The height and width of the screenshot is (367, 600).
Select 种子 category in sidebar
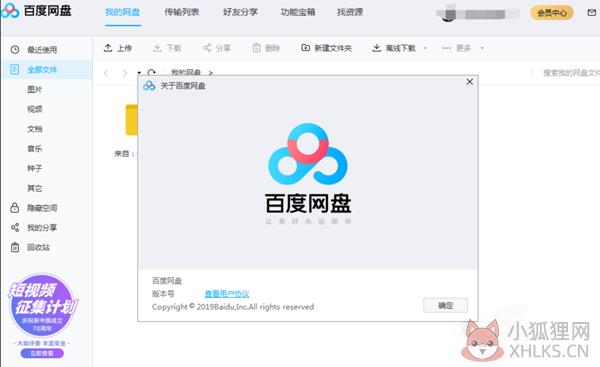[x=34, y=168]
